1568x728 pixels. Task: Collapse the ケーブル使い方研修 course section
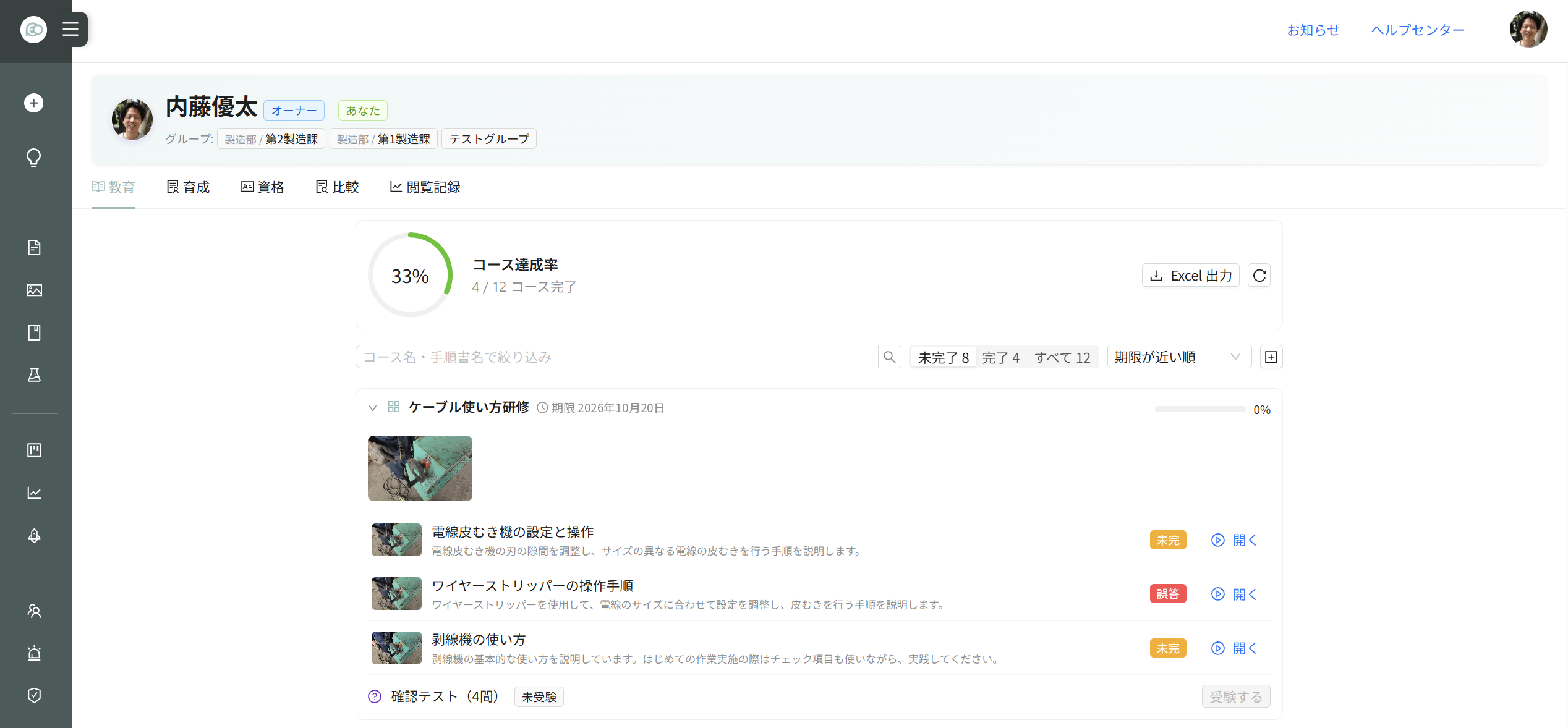point(372,408)
